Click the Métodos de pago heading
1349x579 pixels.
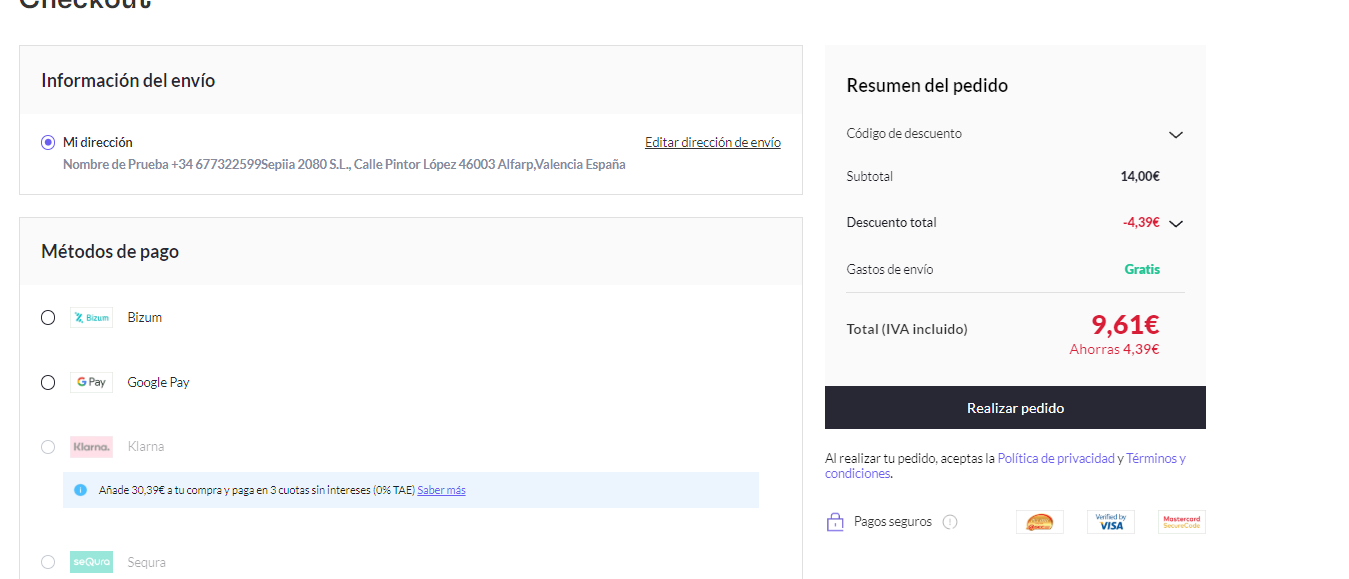click(x=110, y=252)
